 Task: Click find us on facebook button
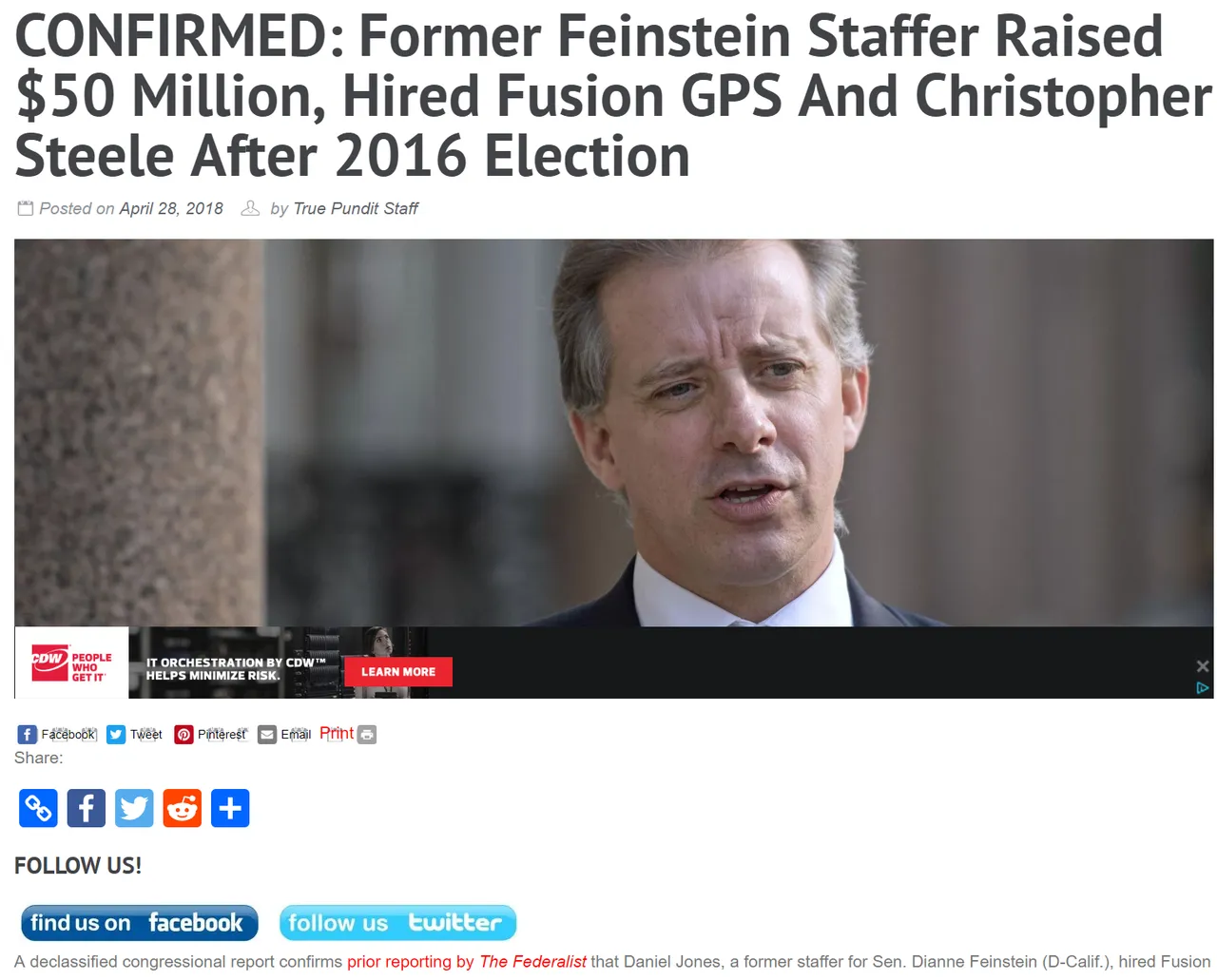click(140, 923)
